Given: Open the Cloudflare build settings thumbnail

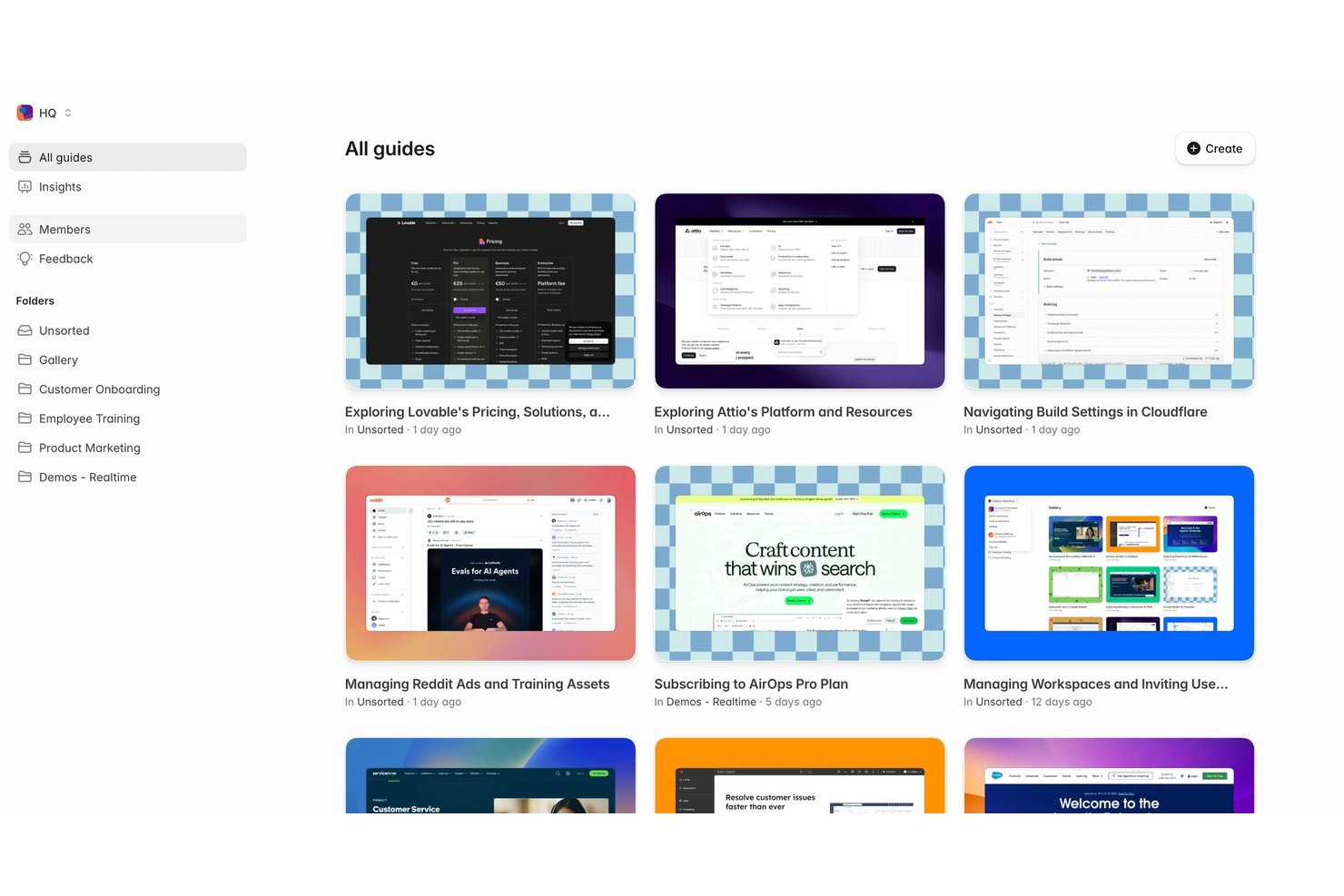Looking at the screenshot, I should [x=1109, y=290].
